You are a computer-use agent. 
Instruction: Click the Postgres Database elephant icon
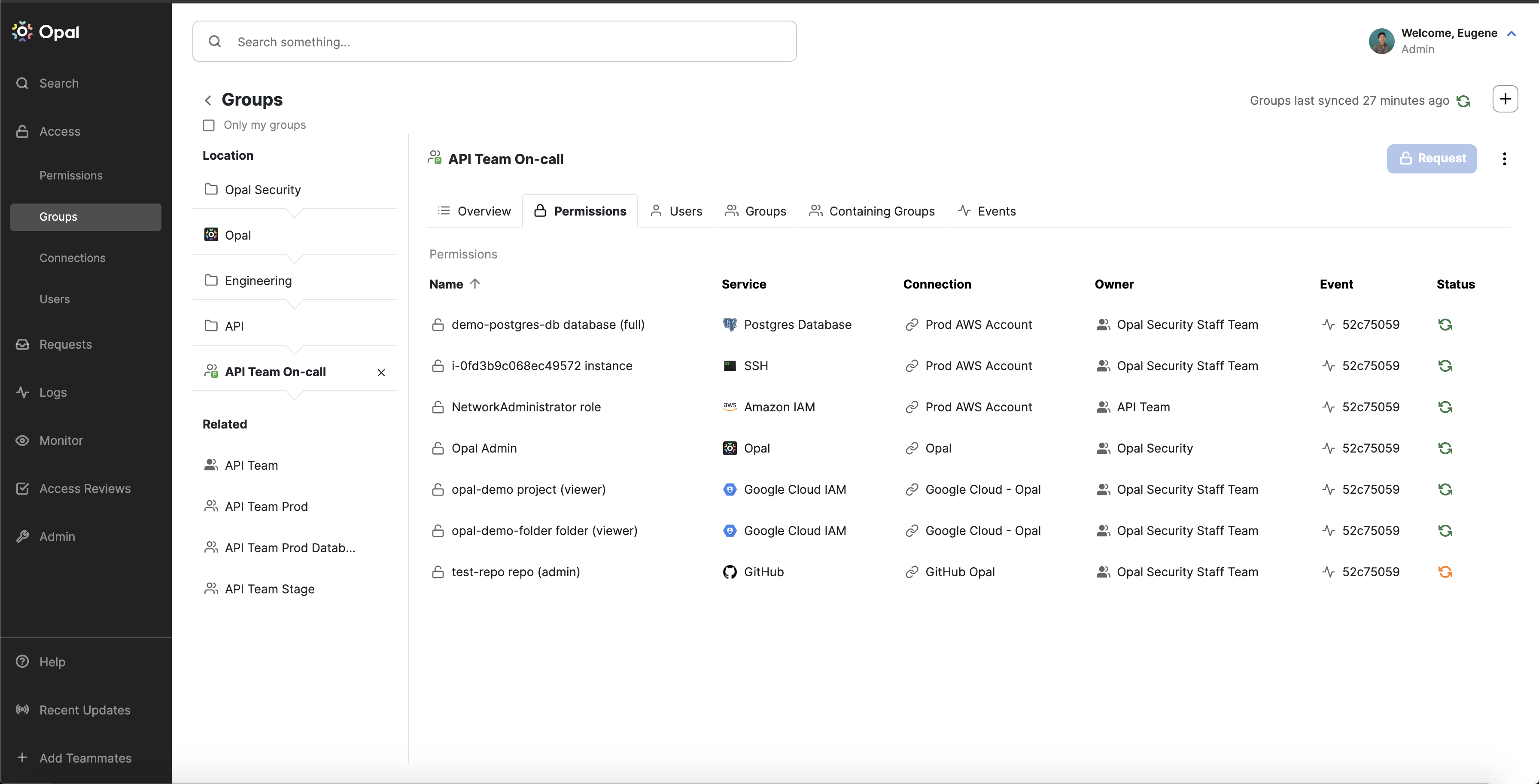[730, 325]
